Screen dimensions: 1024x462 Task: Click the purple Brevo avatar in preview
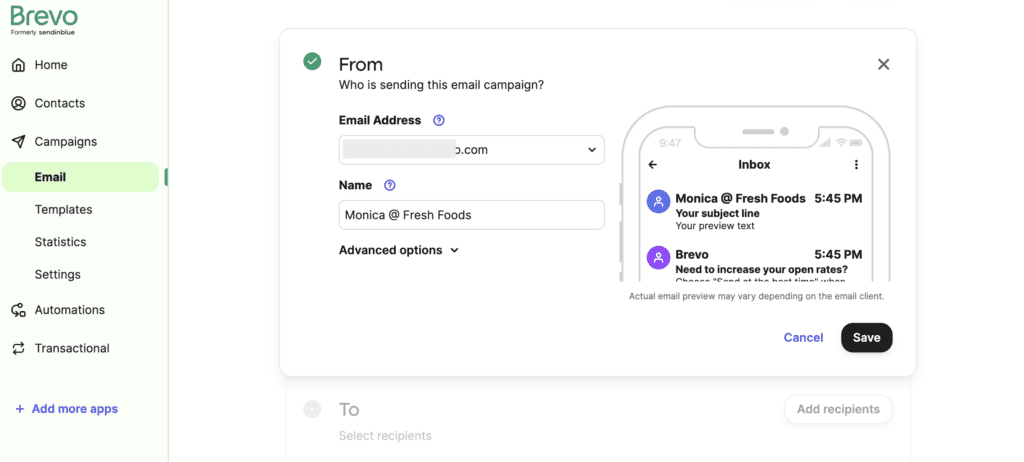pos(658,257)
